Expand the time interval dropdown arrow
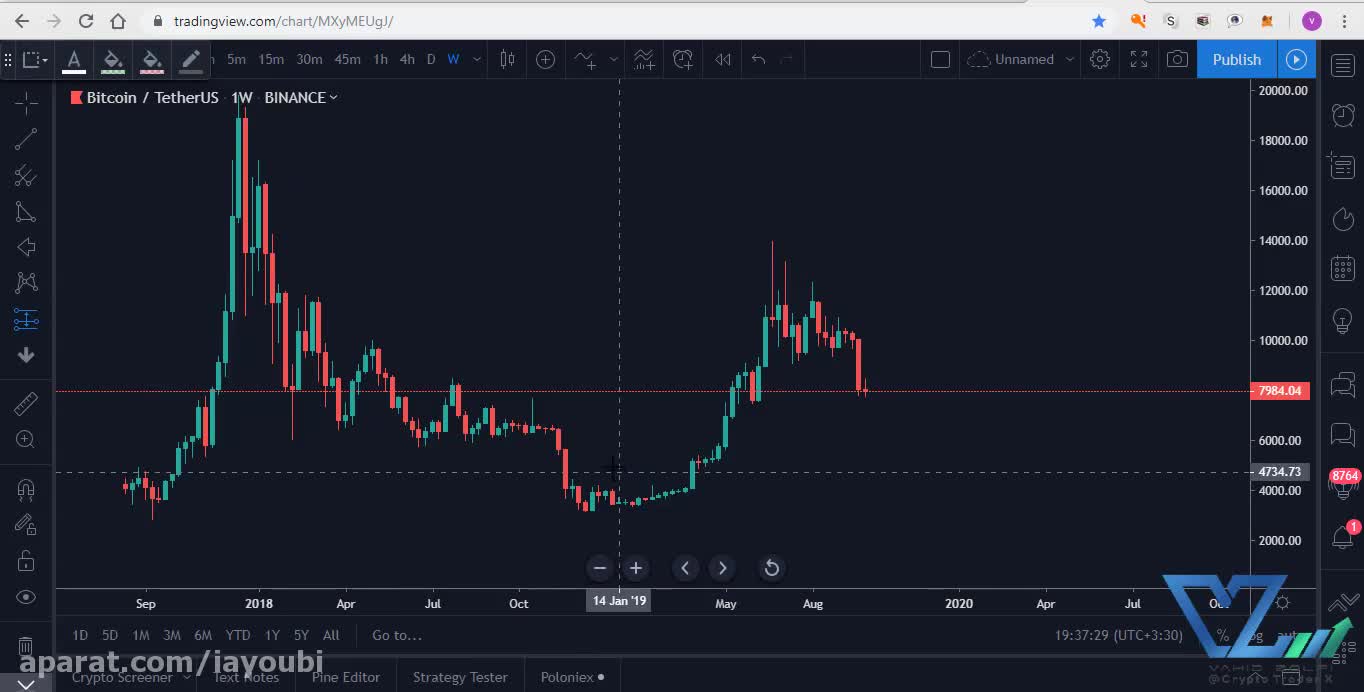 [x=477, y=59]
